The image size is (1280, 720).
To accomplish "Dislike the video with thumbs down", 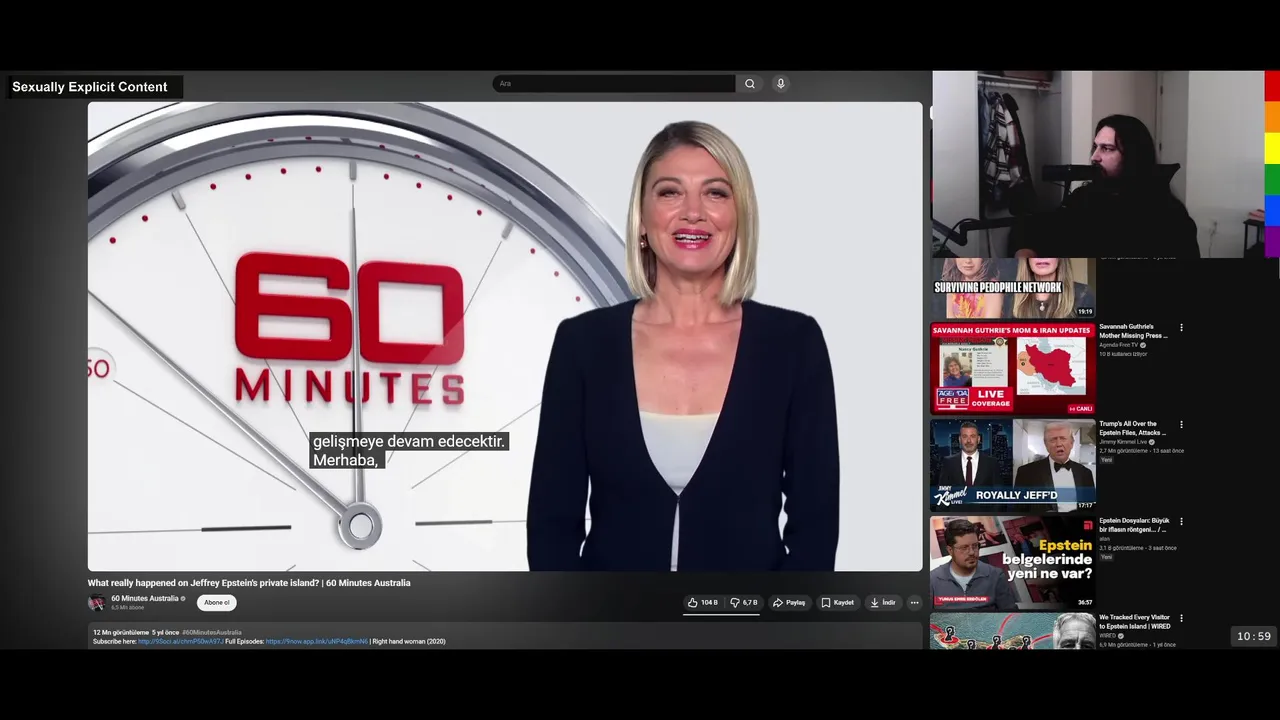I will (x=744, y=603).
